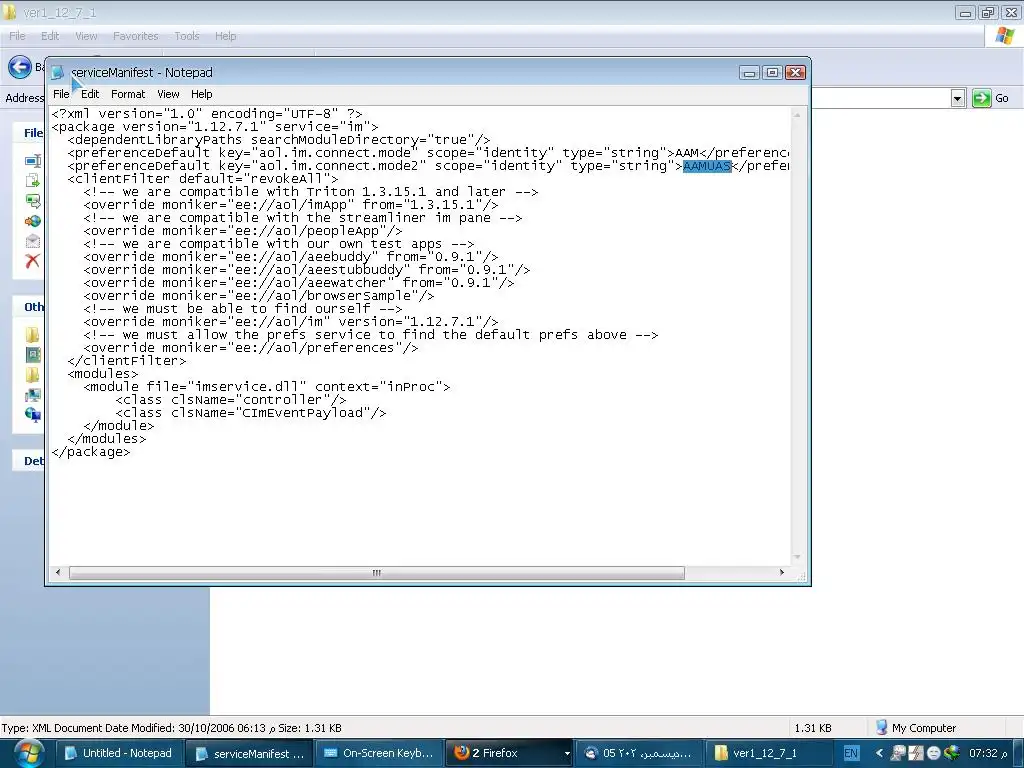Click Notepad's scroll right arrow
Screen dimensions: 1024x768
782,573
